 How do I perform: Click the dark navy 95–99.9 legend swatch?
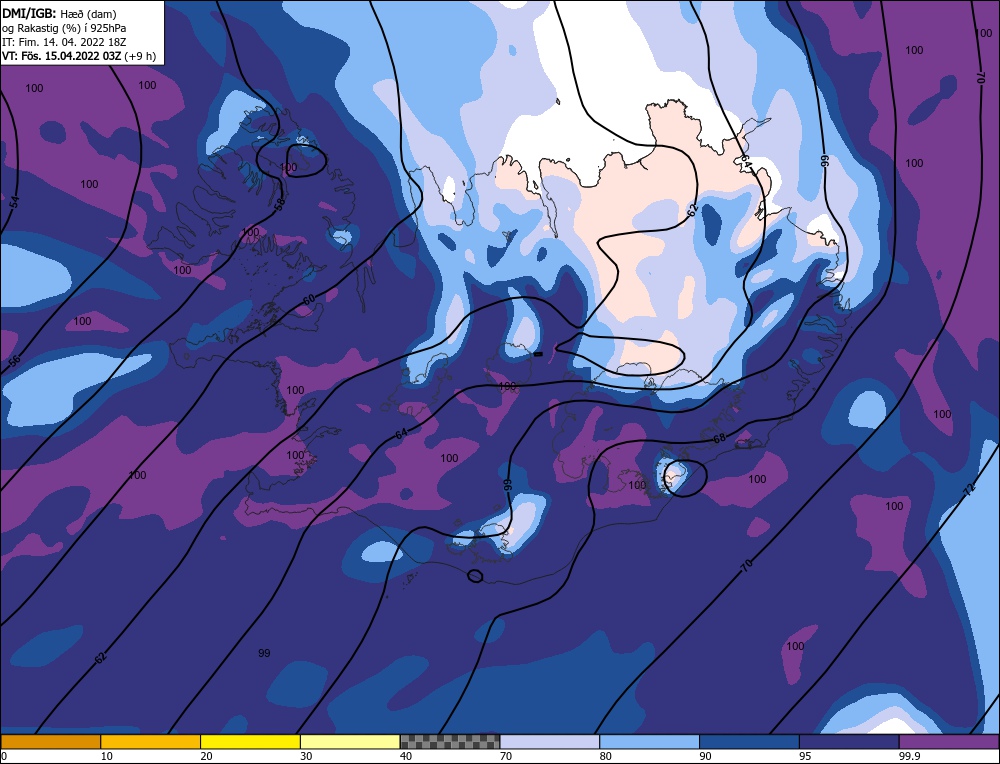click(x=849, y=741)
